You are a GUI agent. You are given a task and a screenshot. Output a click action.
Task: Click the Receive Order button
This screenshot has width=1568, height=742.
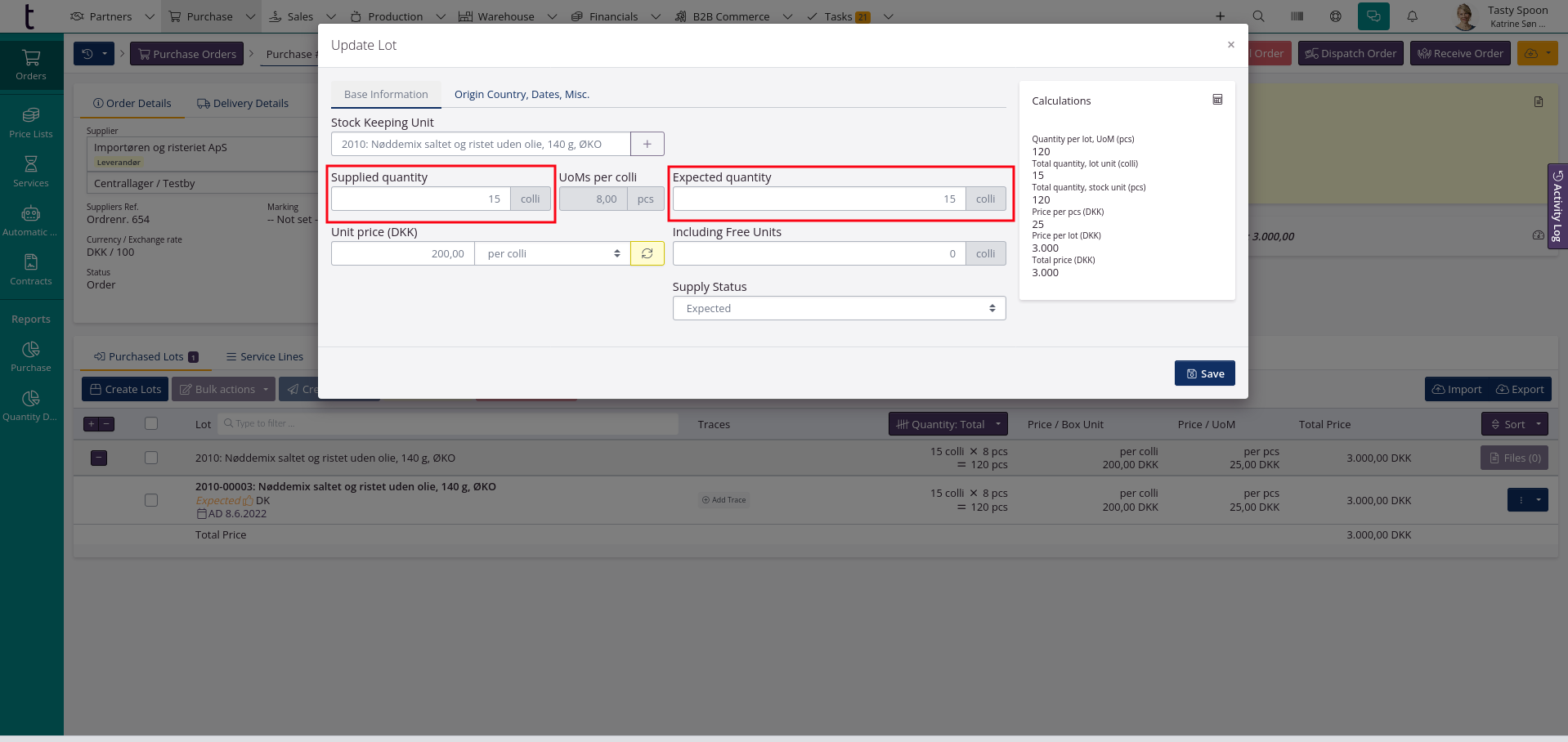(1459, 54)
